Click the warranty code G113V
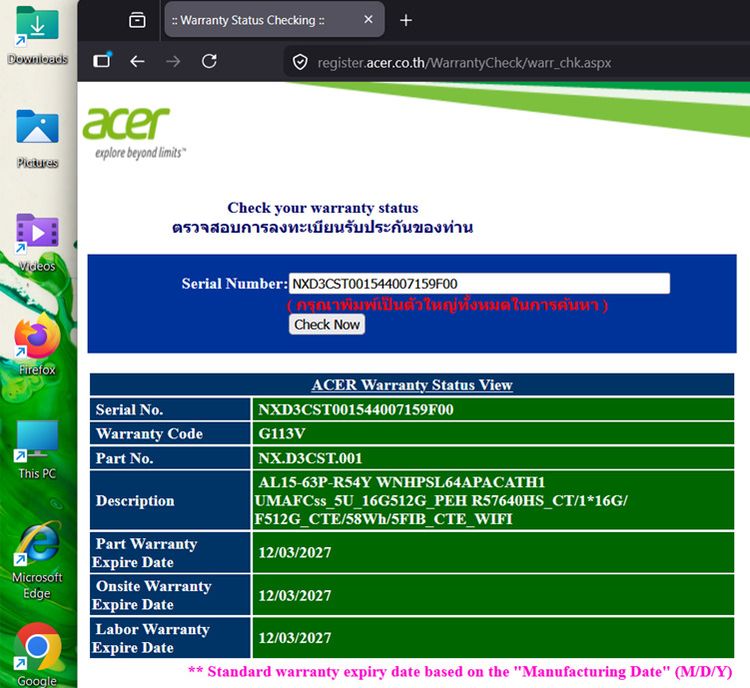The width and height of the screenshot is (750, 688). point(281,433)
